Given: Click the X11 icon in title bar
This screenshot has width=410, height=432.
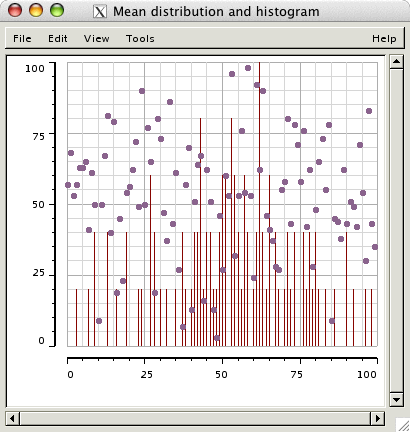Looking at the screenshot, I should tap(100, 12).
